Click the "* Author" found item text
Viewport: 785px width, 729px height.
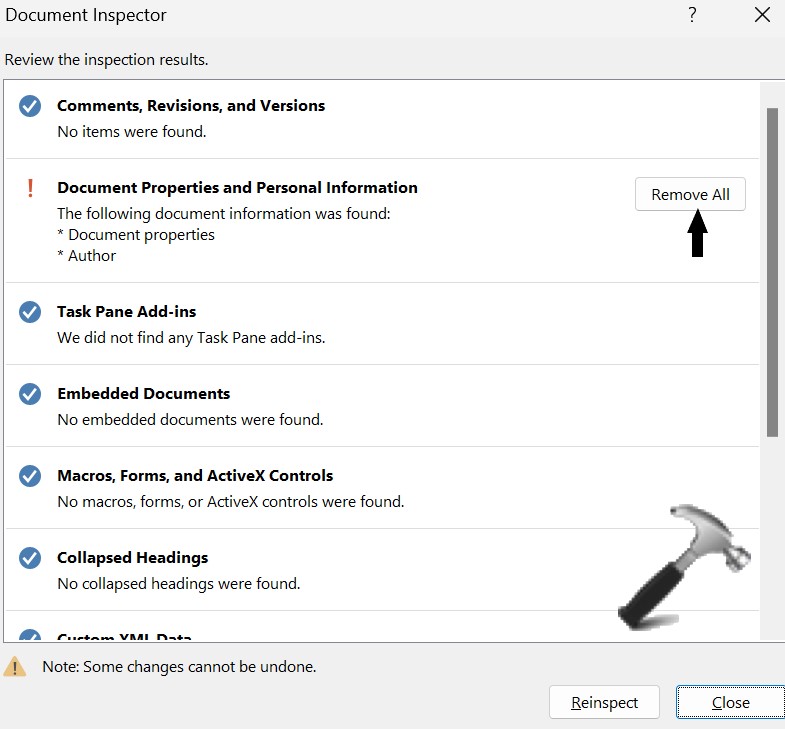coord(87,256)
